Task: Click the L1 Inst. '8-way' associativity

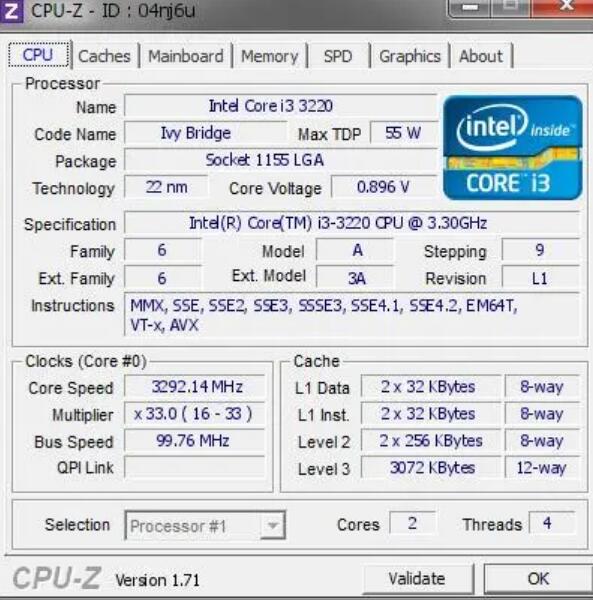Action: click(542, 414)
